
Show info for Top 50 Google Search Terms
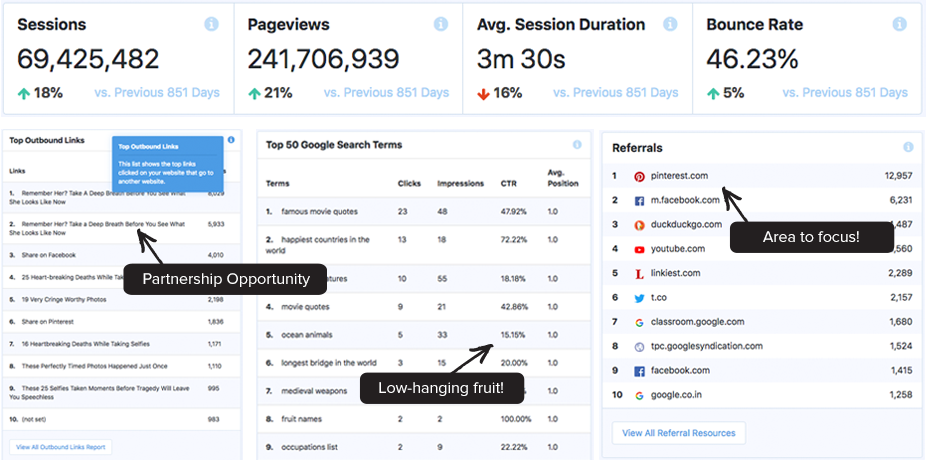577,145
